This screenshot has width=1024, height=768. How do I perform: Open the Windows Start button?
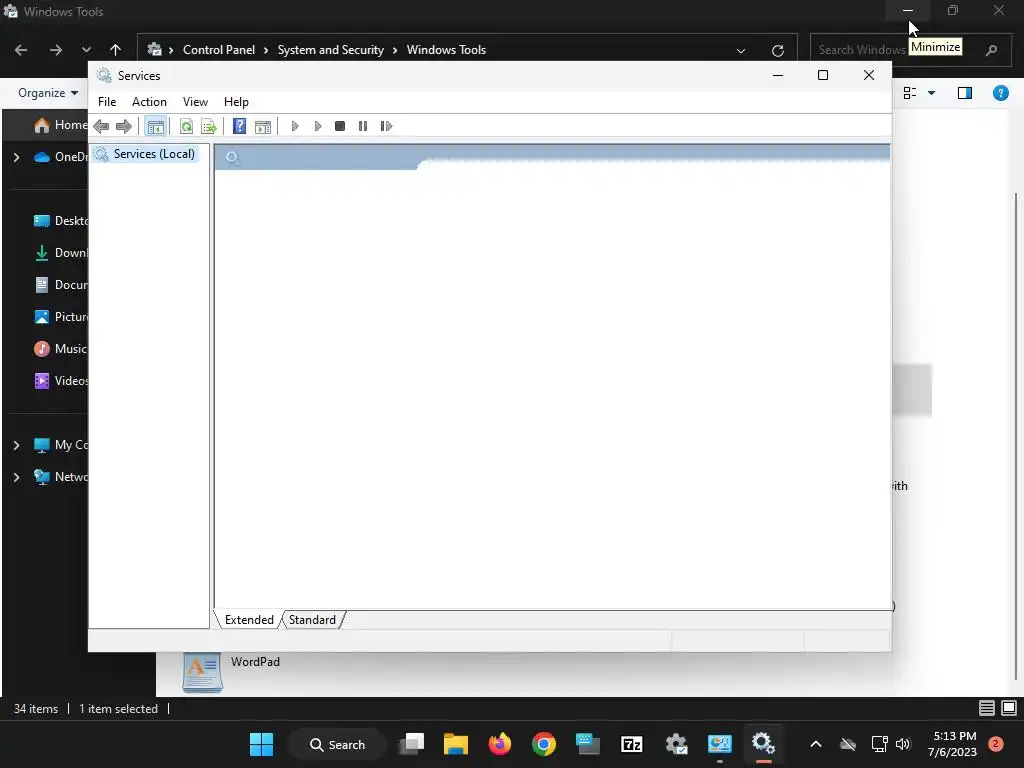[x=262, y=744]
